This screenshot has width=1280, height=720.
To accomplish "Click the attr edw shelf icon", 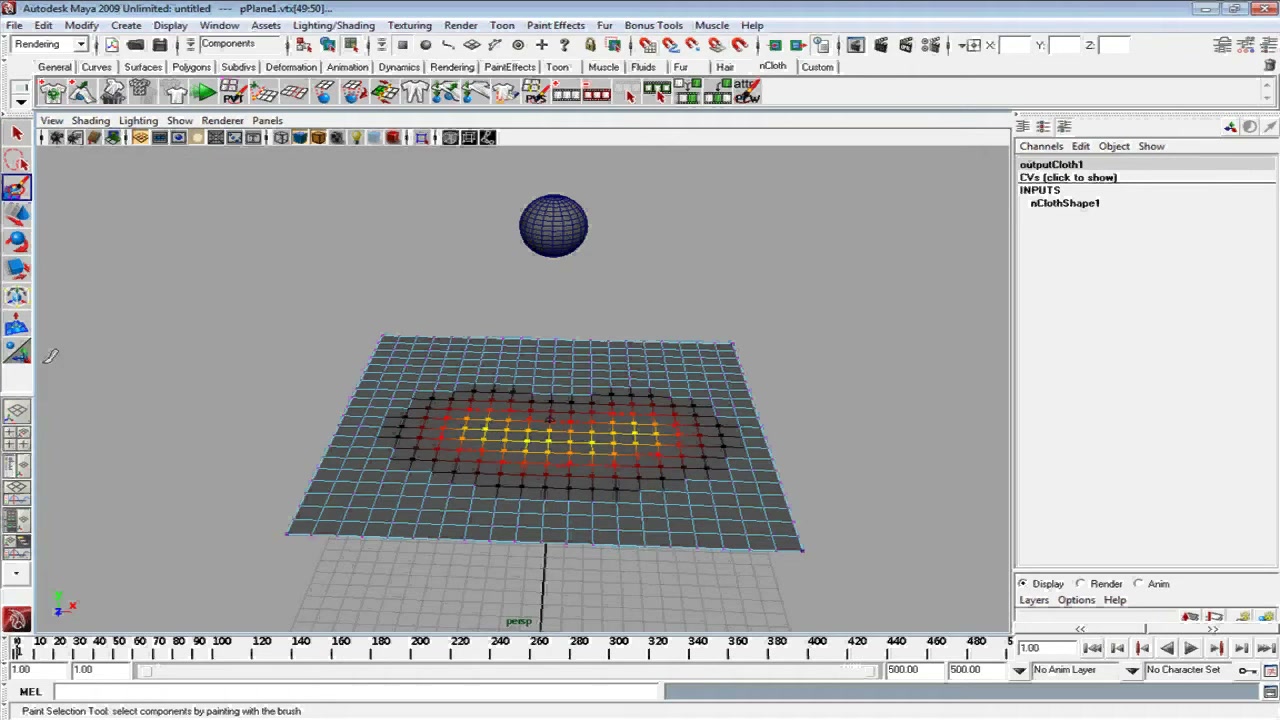I will click(x=747, y=92).
